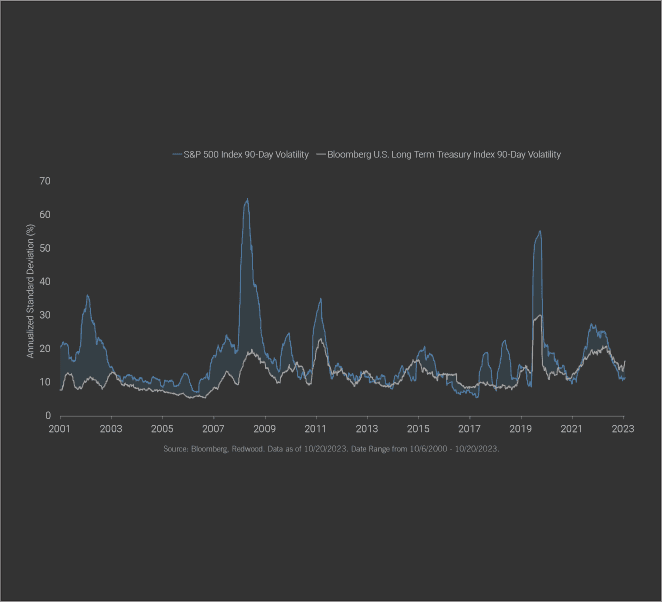This screenshot has width=662, height=602.
Task: Click the 2021 x-axis label
Action: (x=572, y=429)
